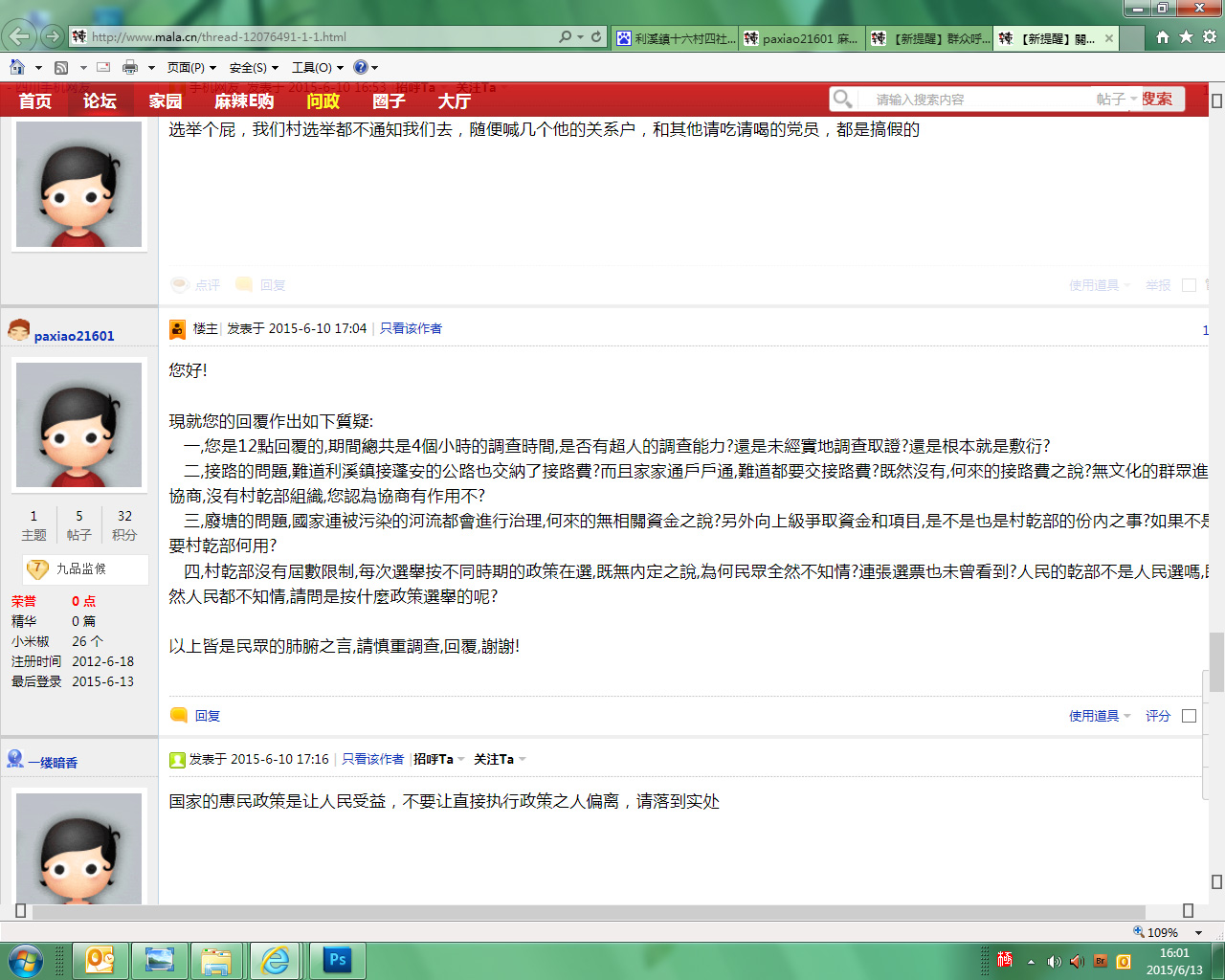Click the printer icon in command bar
Viewport: 1225px width, 980px height.
[130, 67]
